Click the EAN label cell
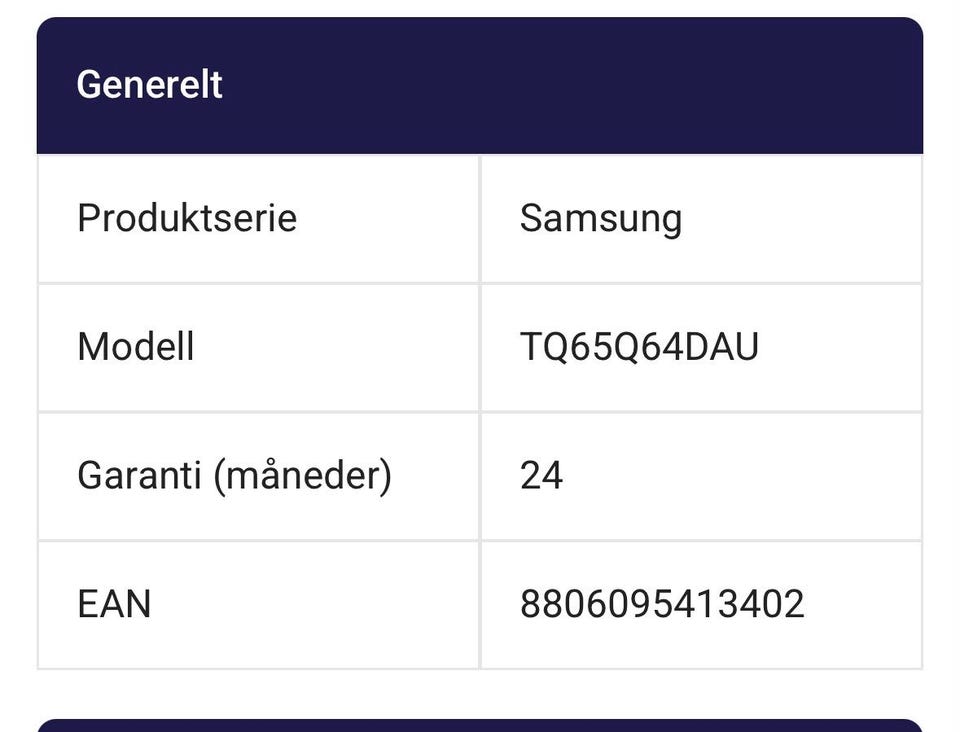The image size is (960, 732). [x=258, y=605]
